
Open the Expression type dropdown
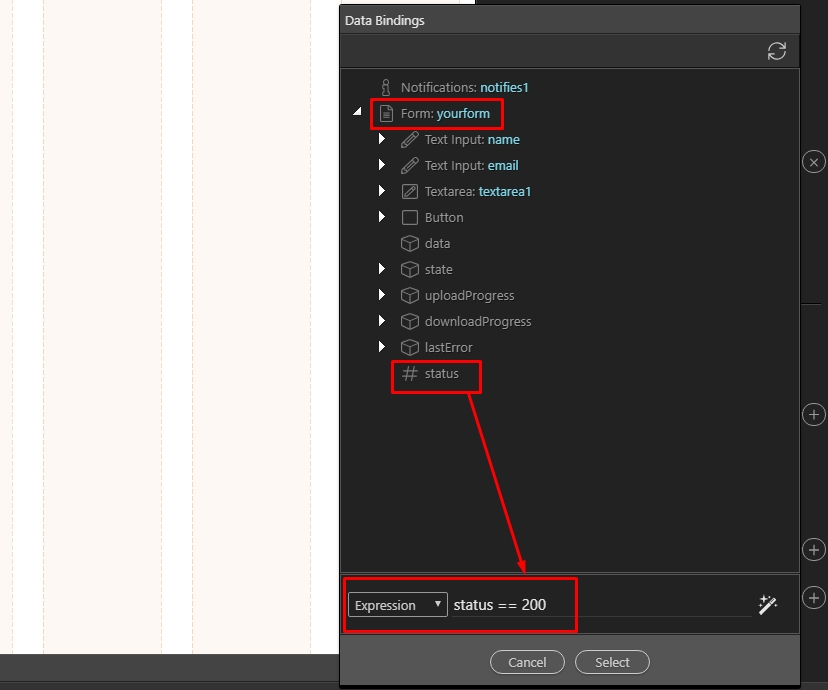pos(397,605)
